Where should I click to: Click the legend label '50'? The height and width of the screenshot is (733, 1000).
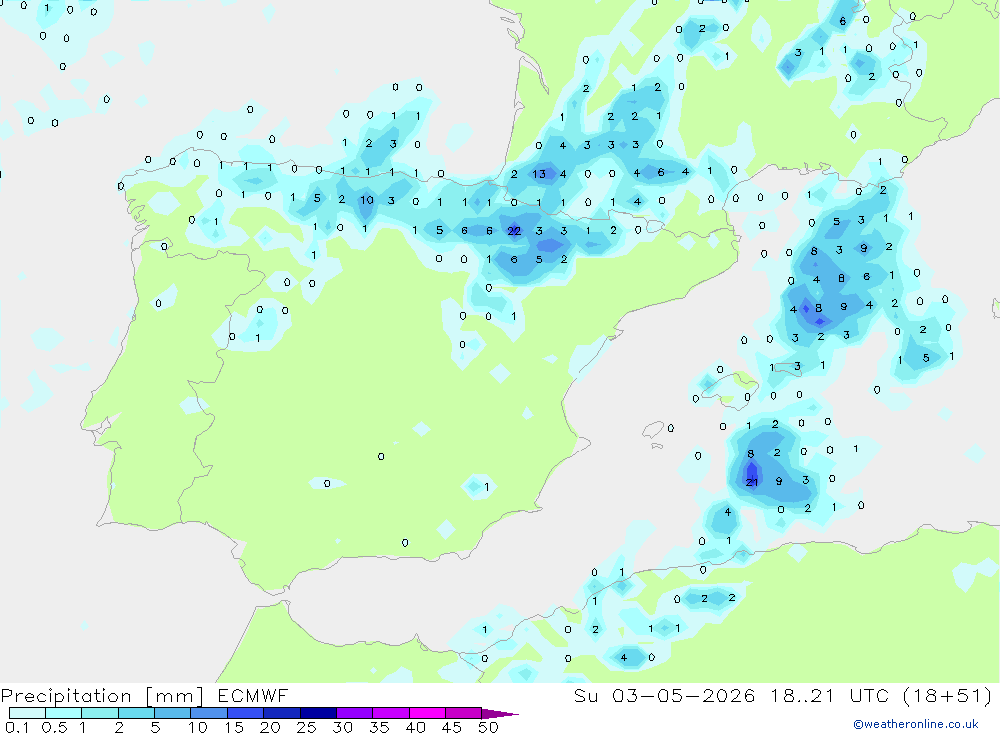click(489, 727)
